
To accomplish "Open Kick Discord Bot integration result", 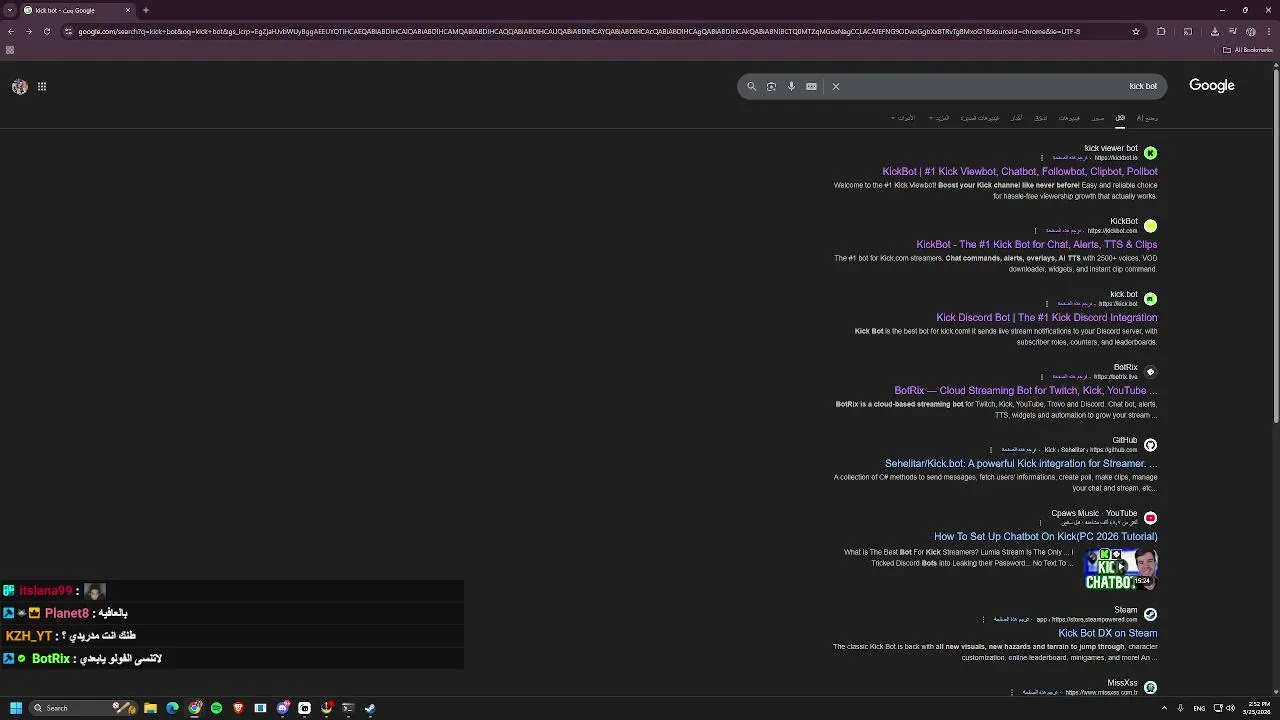I will (x=1047, y=318).
